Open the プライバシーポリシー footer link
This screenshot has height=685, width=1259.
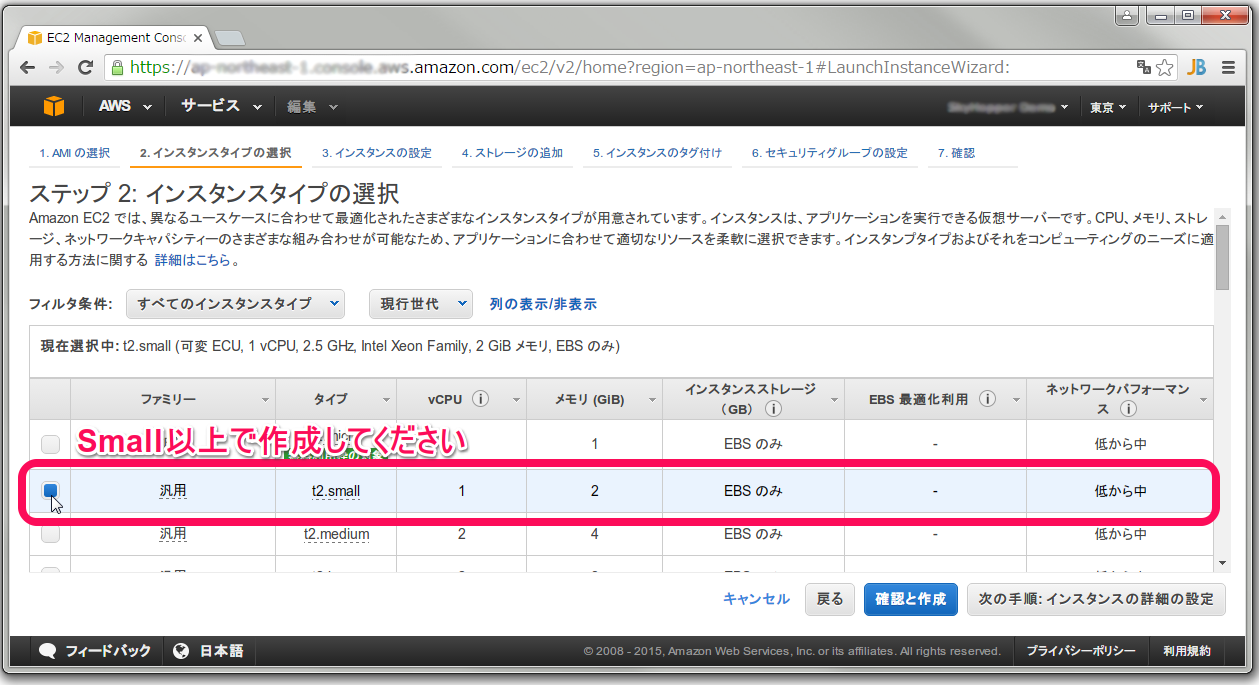pyautogui.click(x=1081, y=651)
